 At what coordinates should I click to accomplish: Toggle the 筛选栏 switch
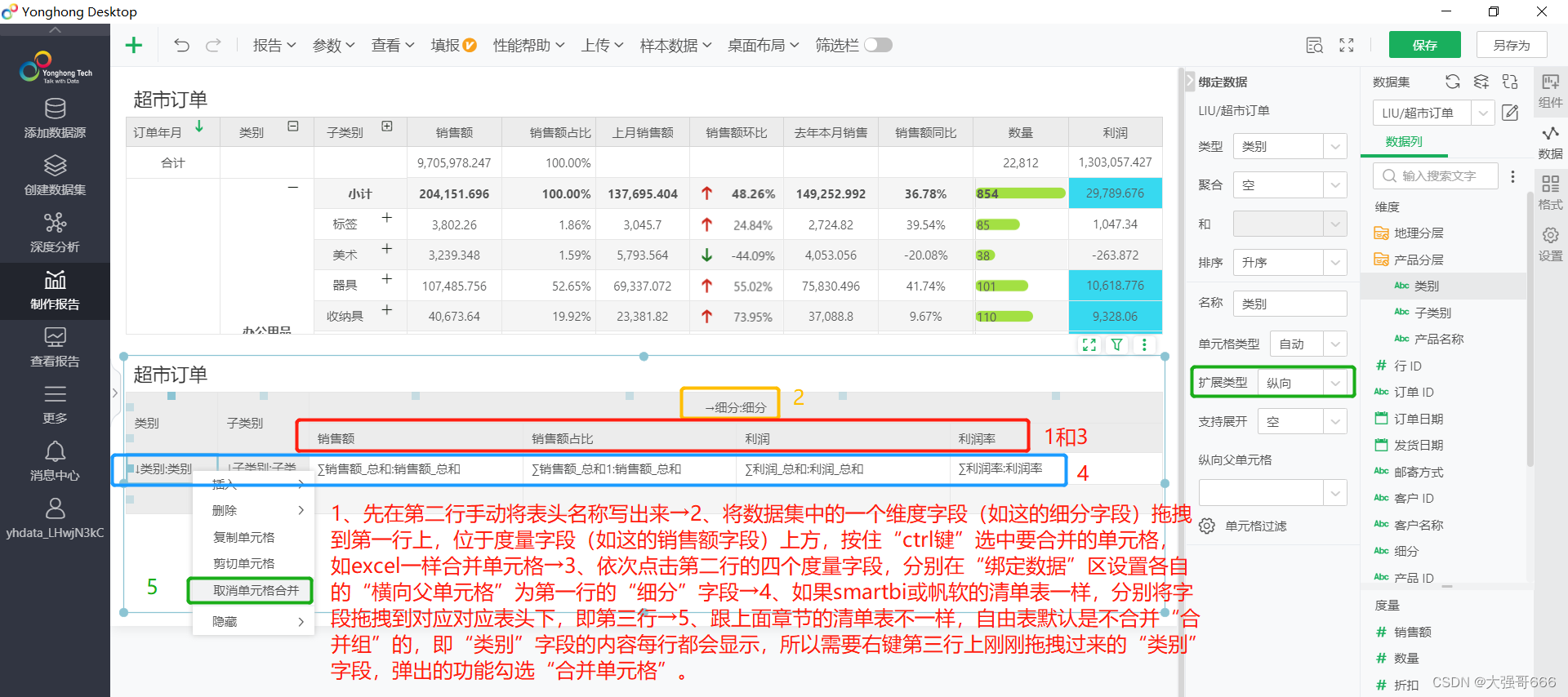coord(879,45)
